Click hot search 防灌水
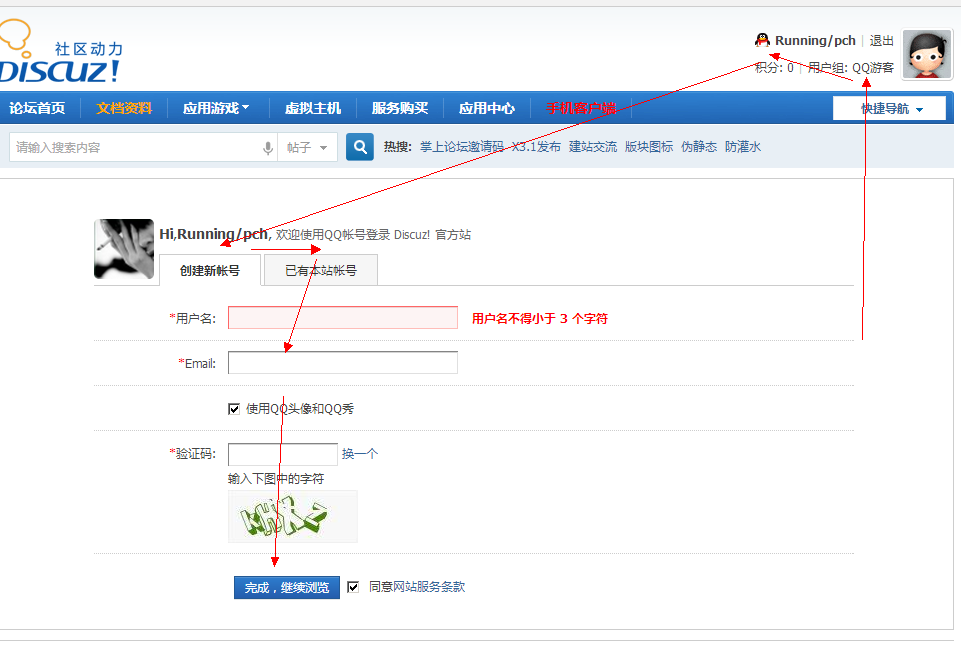The width and height of the screenshot is (961, 645). pos(743,147)
